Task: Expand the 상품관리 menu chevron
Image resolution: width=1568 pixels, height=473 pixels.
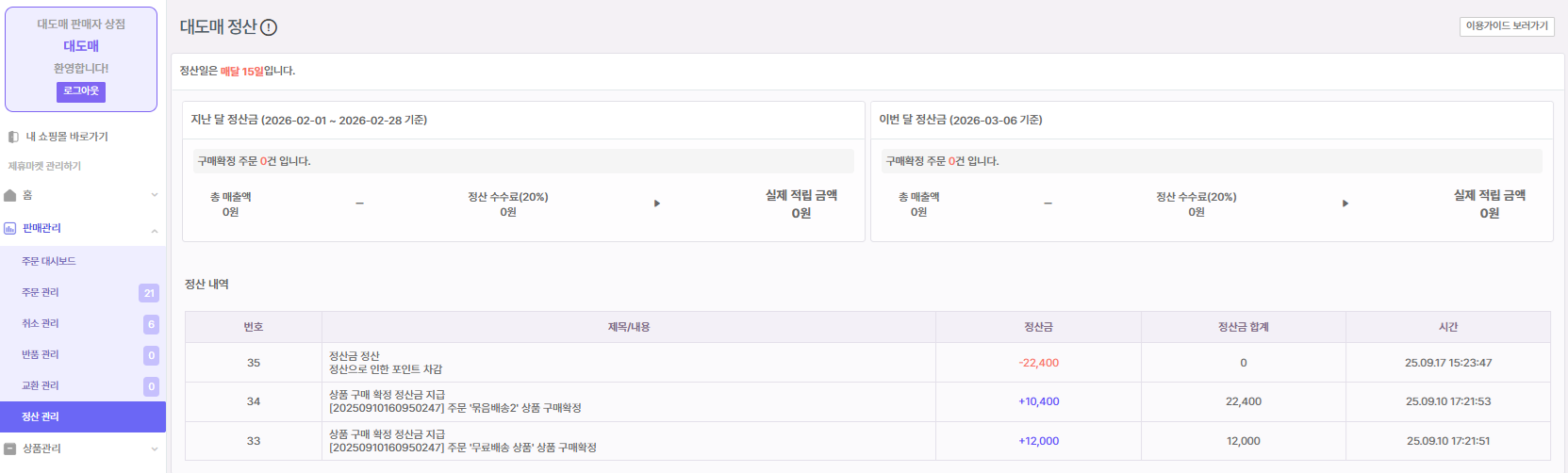Action: pyautogui.click(x=155, y=449)
